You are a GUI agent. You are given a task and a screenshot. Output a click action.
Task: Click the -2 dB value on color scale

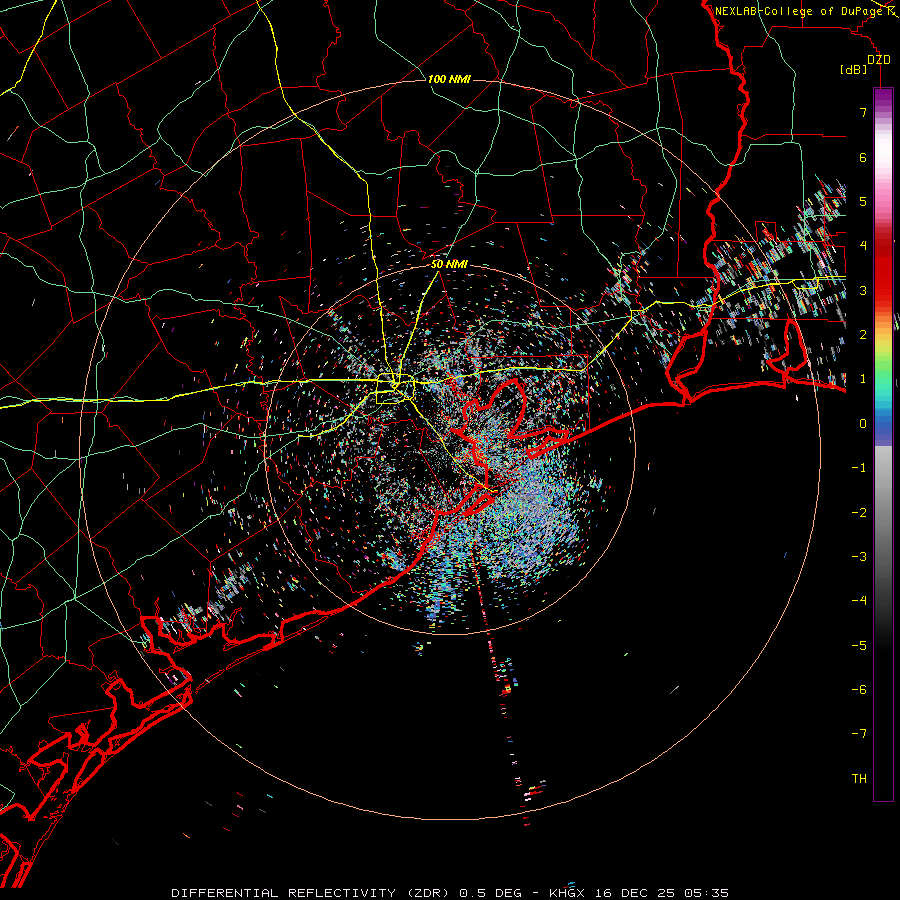[x=859, y=513]
